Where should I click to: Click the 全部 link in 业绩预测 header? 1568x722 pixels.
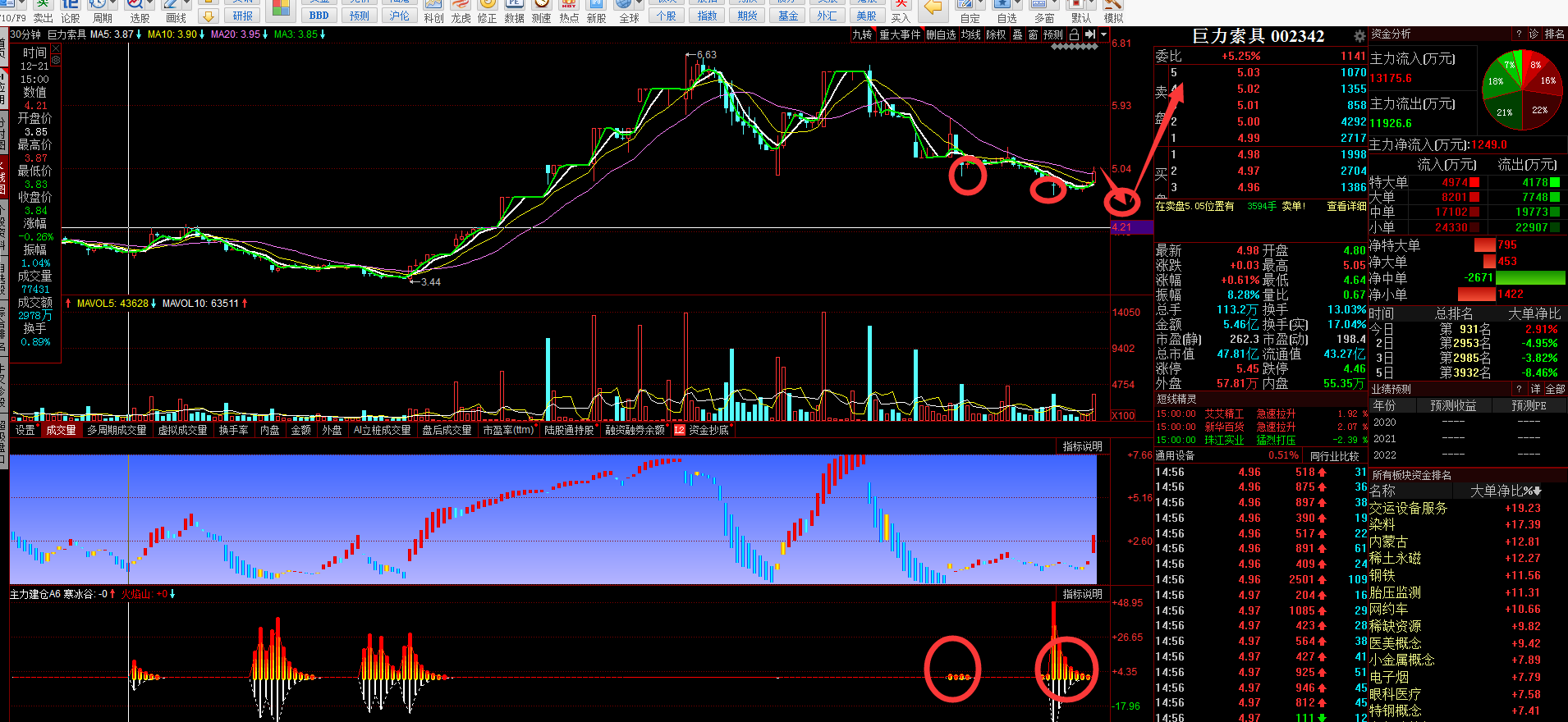[x=1555, y=389]
